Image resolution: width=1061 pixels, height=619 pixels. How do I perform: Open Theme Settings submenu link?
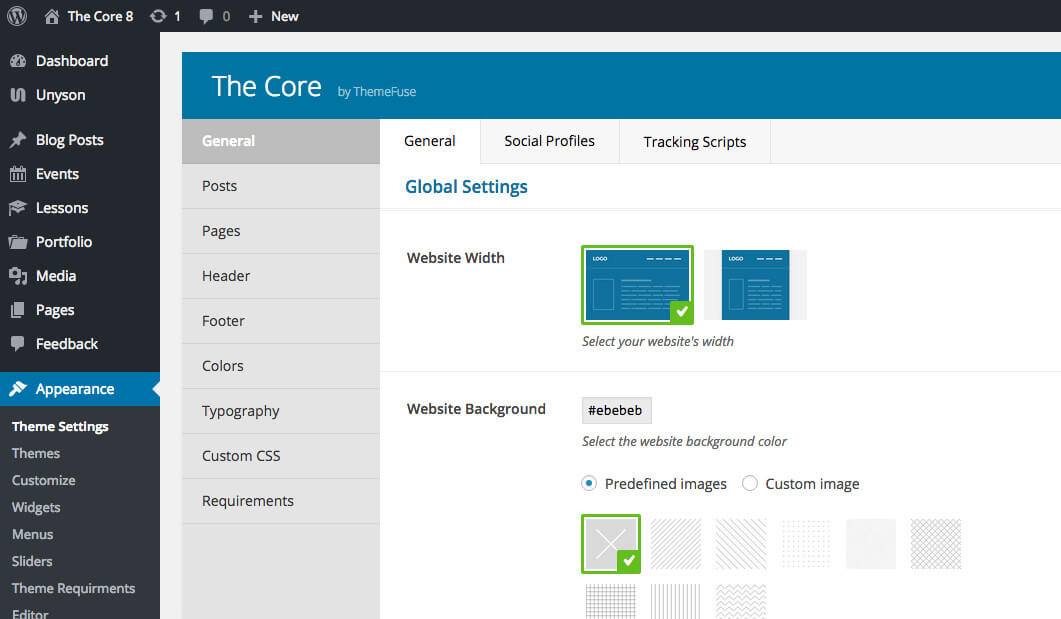60,426
